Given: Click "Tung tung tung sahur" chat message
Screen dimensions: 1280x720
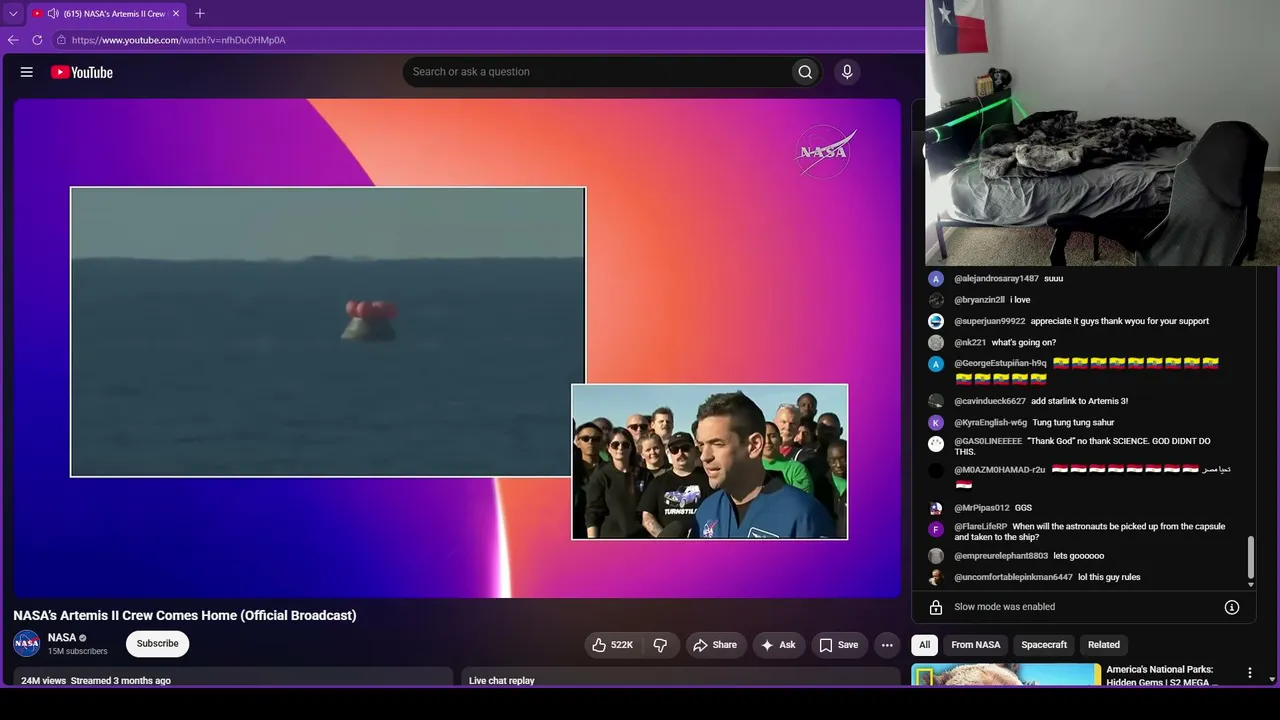Looking at the screenshot, I should coord(1073,423).
